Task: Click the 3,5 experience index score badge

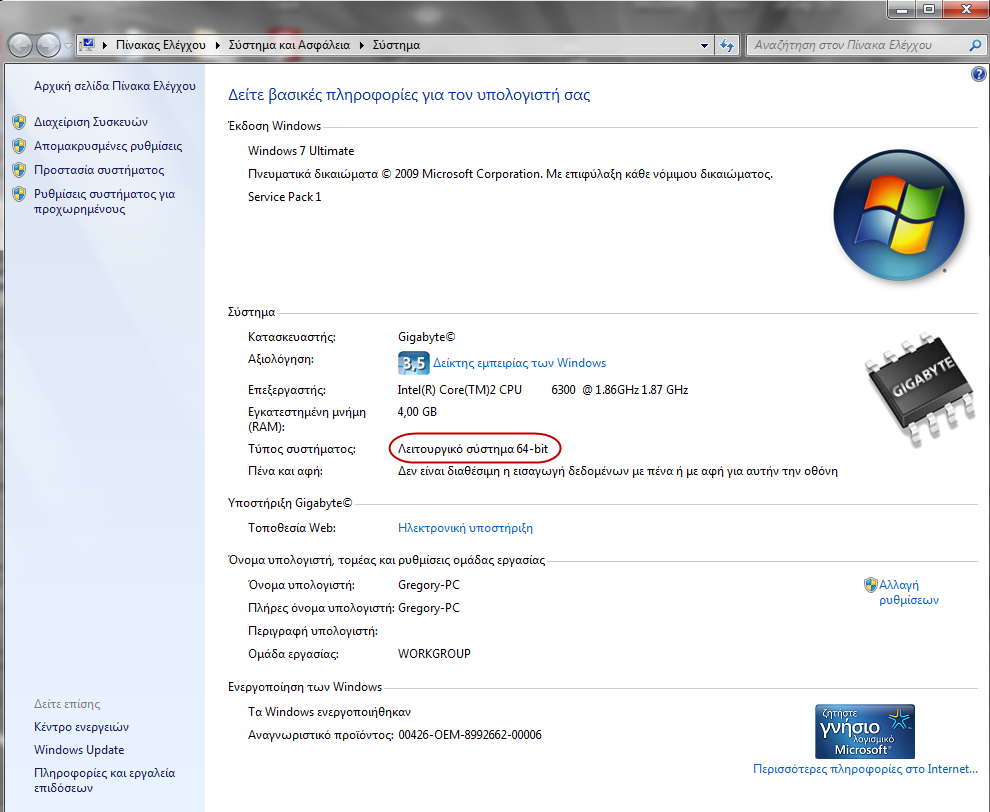Action: (x=414, y=363)
